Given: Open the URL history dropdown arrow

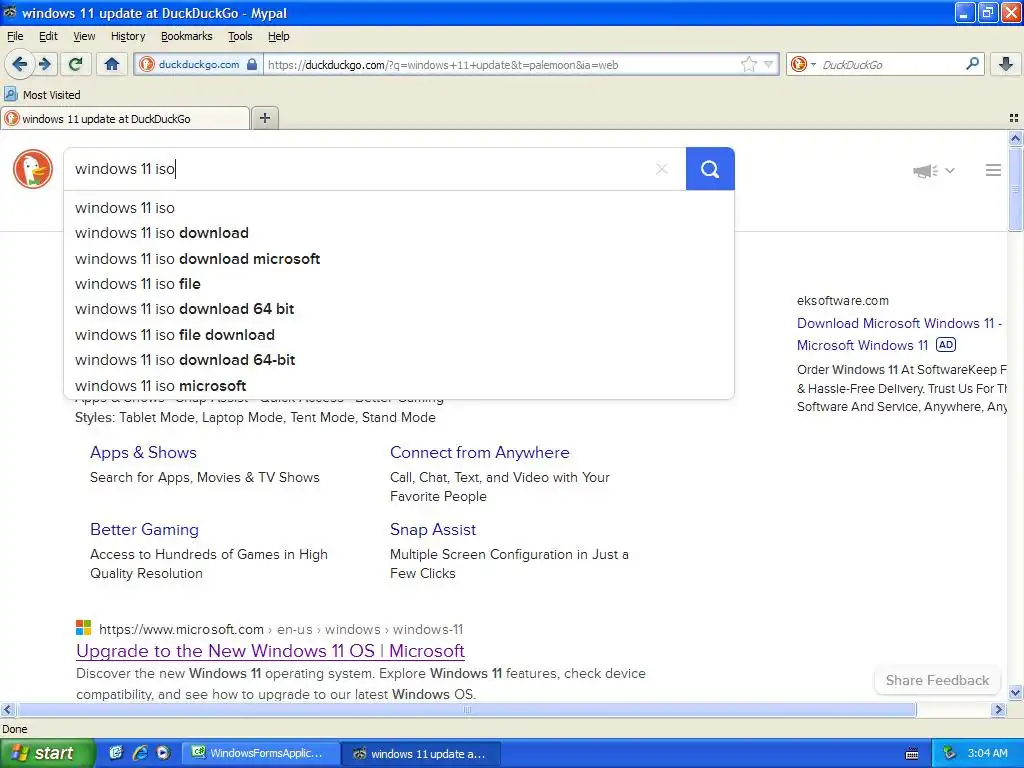Looking at the screenshot, I should click(x=769, y=64).
